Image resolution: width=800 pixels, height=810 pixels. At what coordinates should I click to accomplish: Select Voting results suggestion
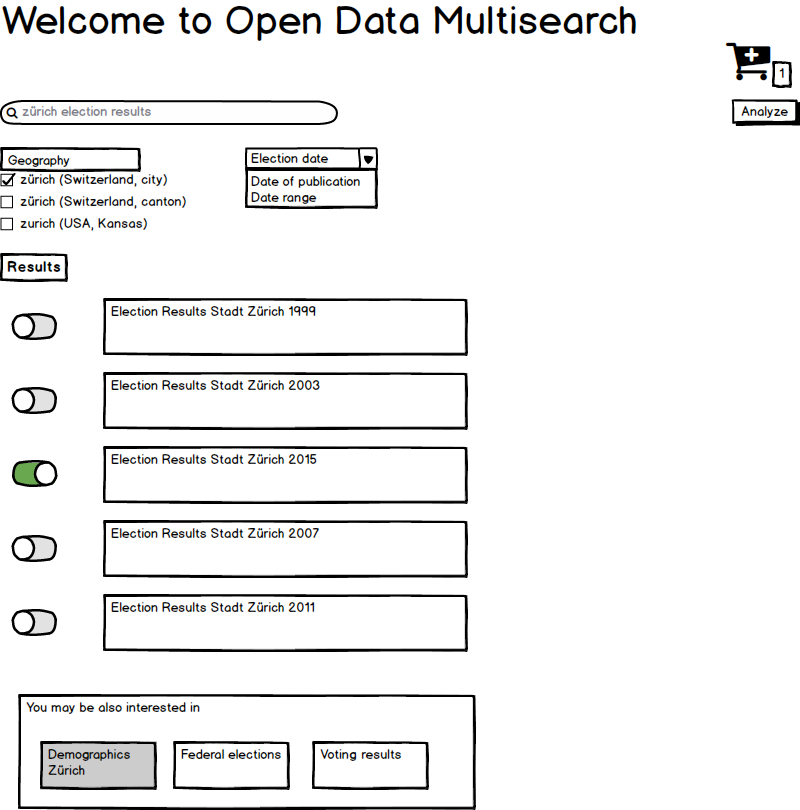coord(370,765)
